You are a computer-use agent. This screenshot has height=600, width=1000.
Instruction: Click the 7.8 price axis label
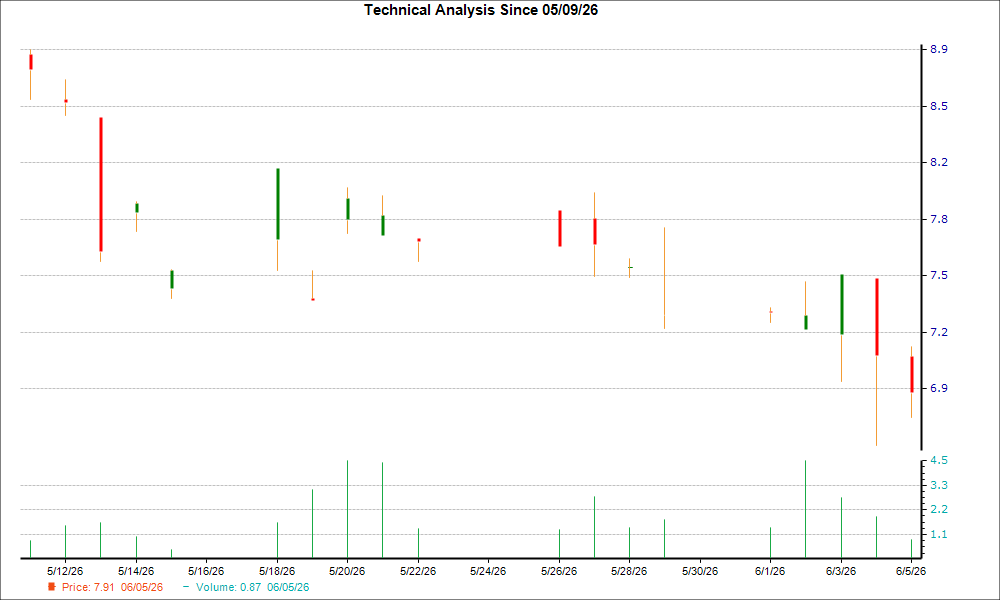(938, 219)
